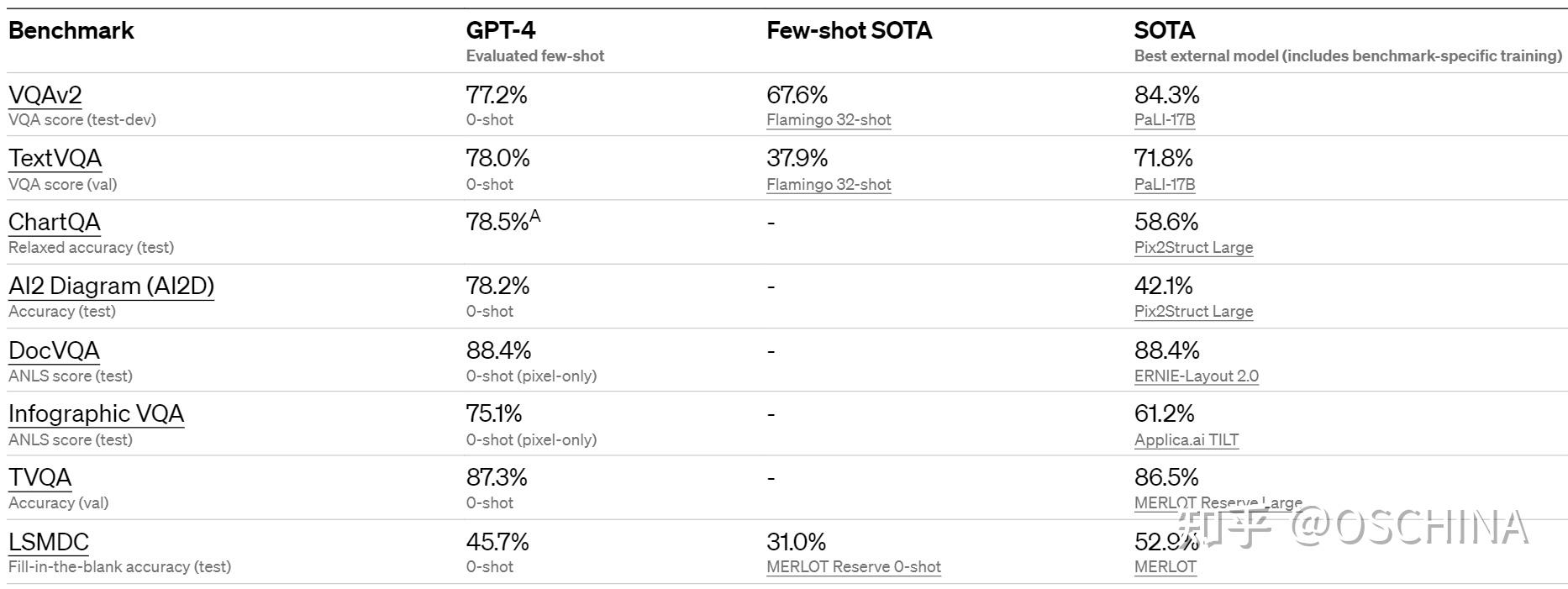The width and height of the screenshot is (1568, 589).
Task: Click the Infographic VQA link
Action: coord(96,413)
